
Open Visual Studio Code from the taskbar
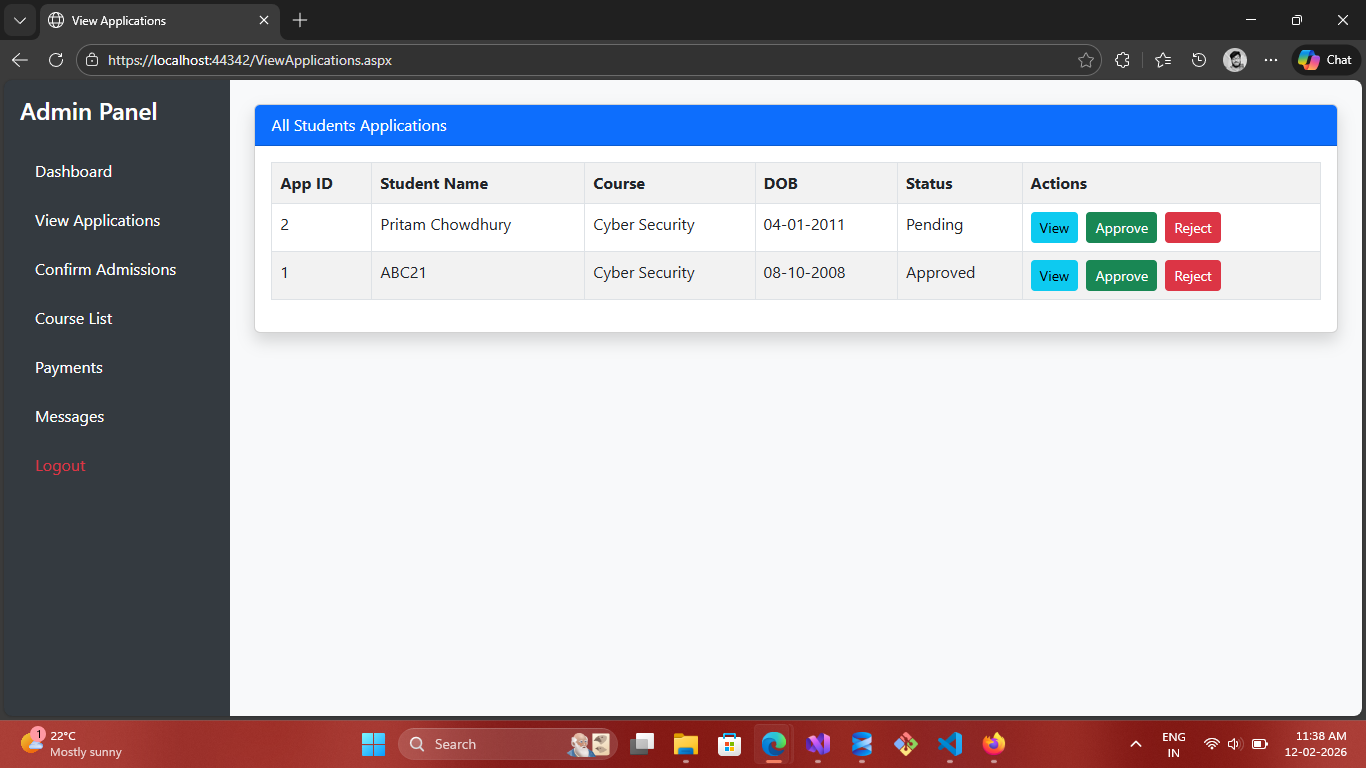[949, 744]
